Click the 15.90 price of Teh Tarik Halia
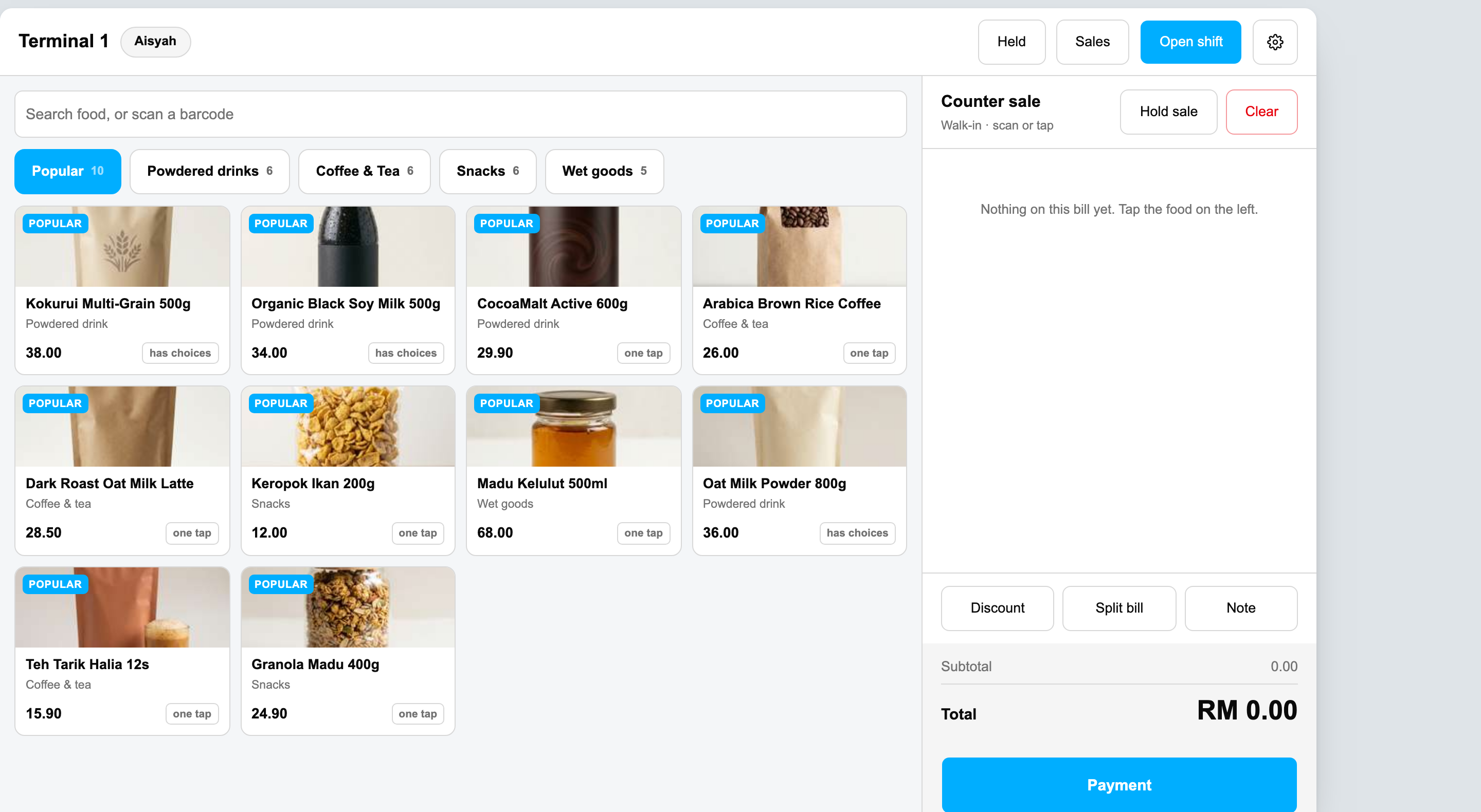Image resolution: width=1481 pixels, height=812 pixels. [x=44, y=714]
